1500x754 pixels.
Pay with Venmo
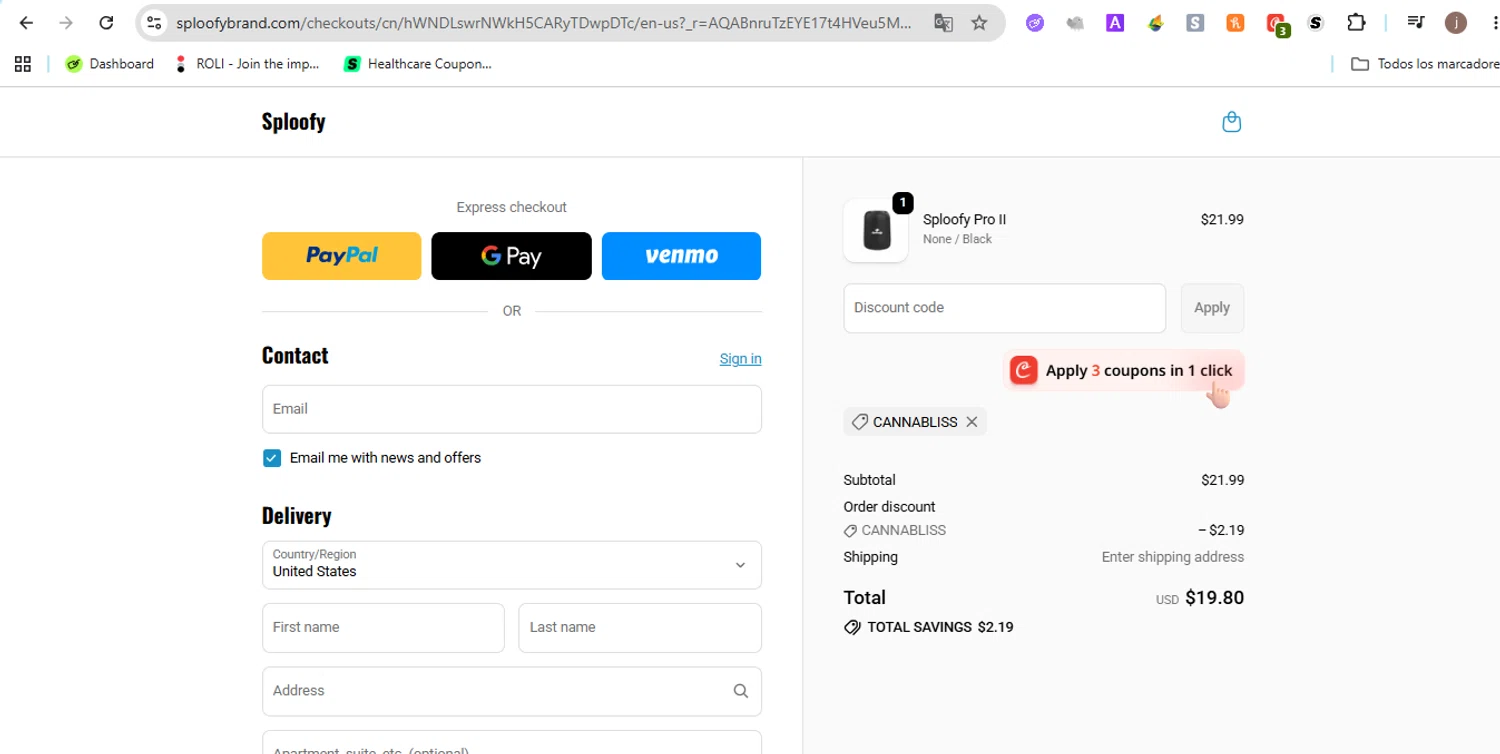681,256
